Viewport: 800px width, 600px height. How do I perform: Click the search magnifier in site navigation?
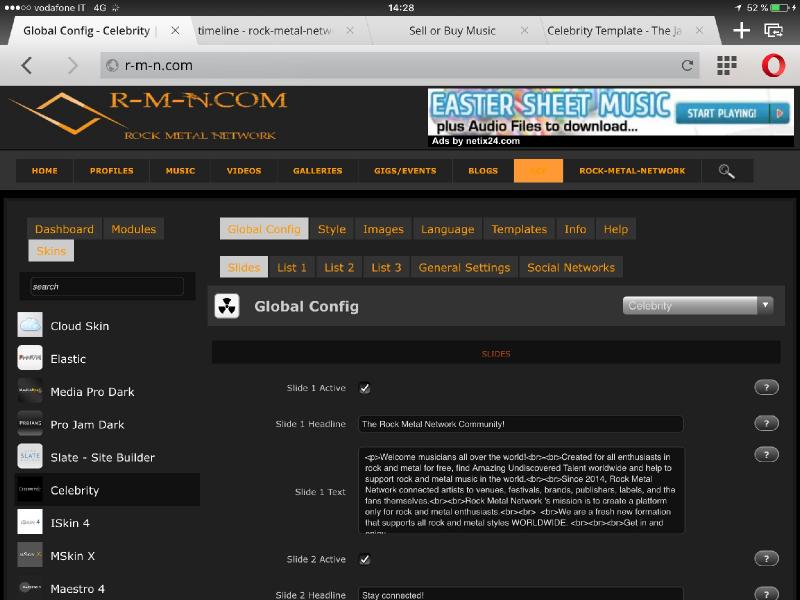(727, 171)
